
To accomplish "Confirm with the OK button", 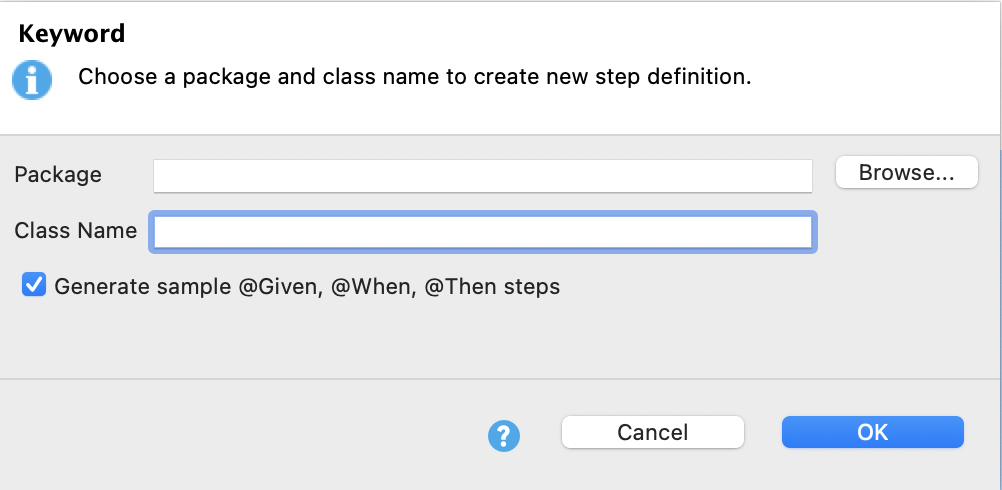I will click(x=872, y=432).
